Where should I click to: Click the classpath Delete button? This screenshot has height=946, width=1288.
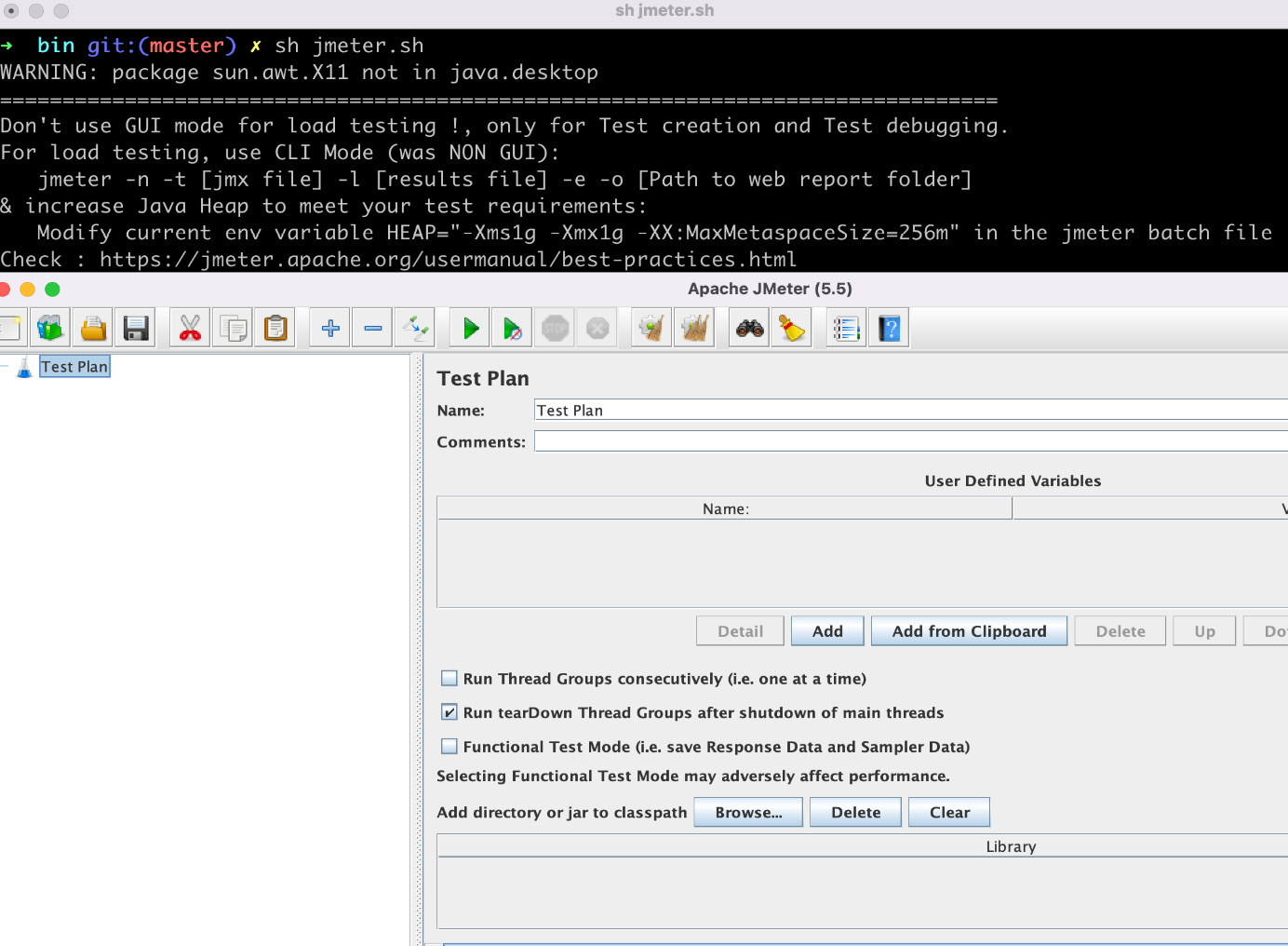coord(855,812)
